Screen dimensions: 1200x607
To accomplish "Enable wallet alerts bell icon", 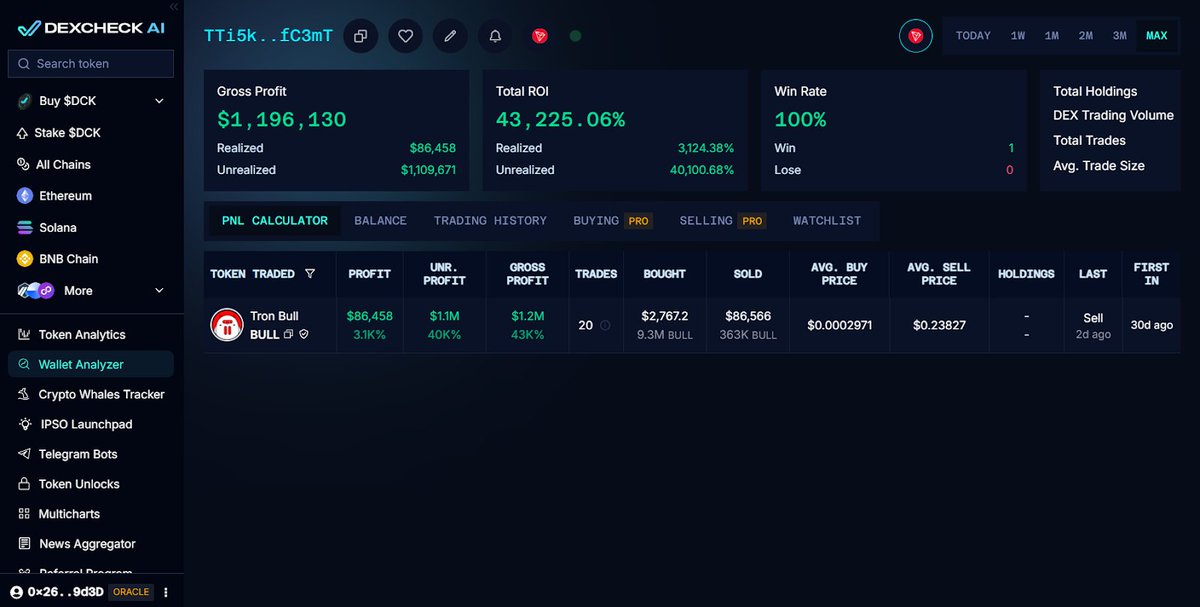I will pos(495,36).
